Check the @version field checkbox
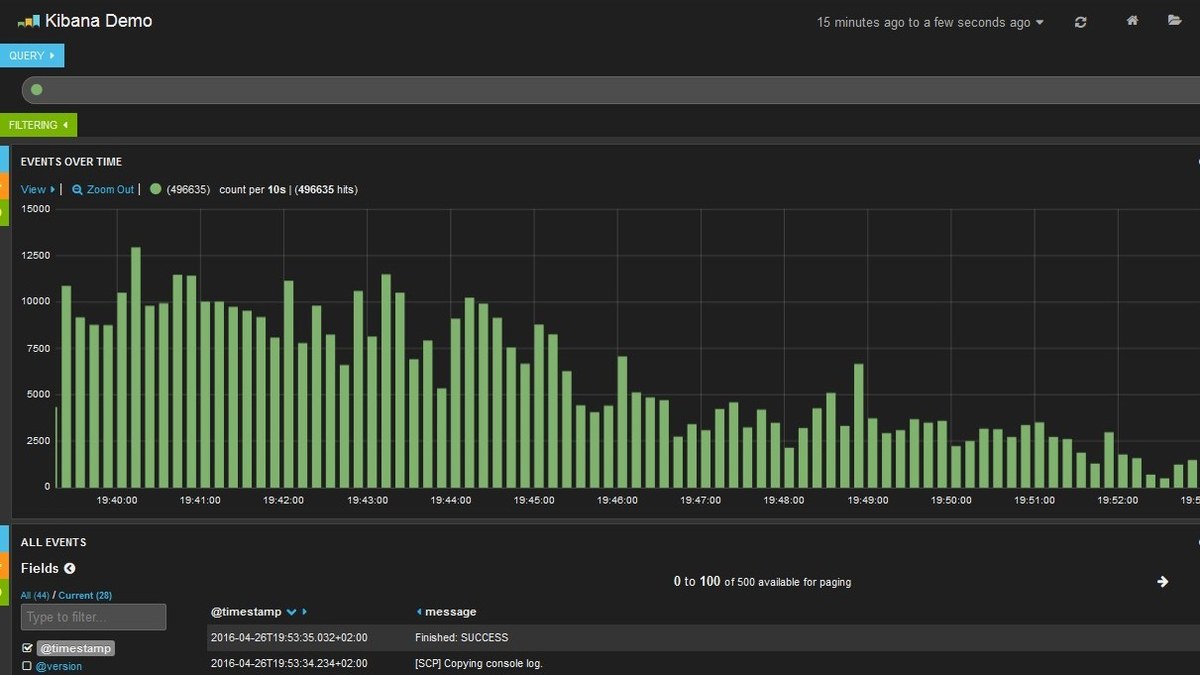 click(x=27, y=666)
